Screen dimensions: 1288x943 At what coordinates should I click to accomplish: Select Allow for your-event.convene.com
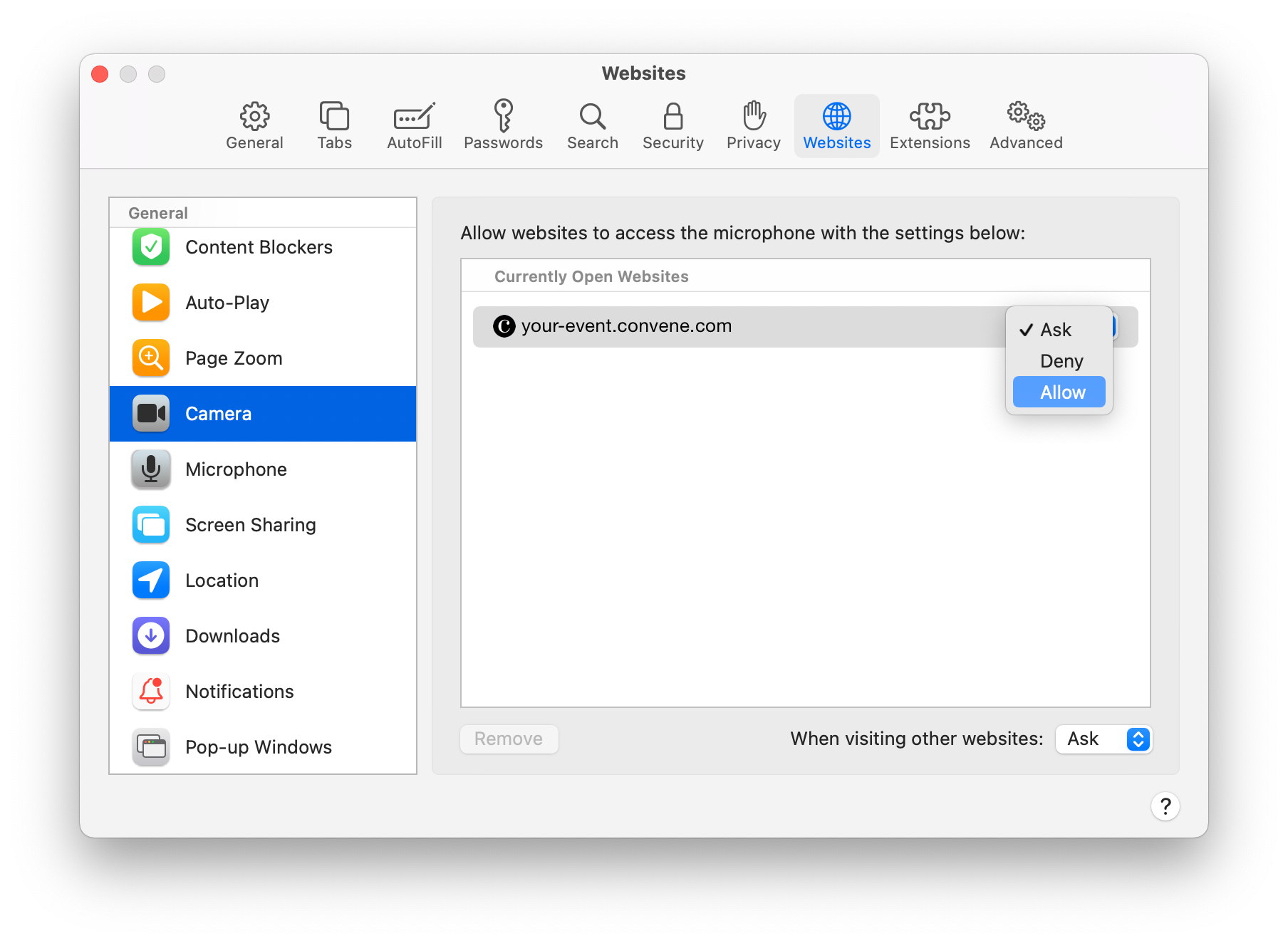[1061, 392]
